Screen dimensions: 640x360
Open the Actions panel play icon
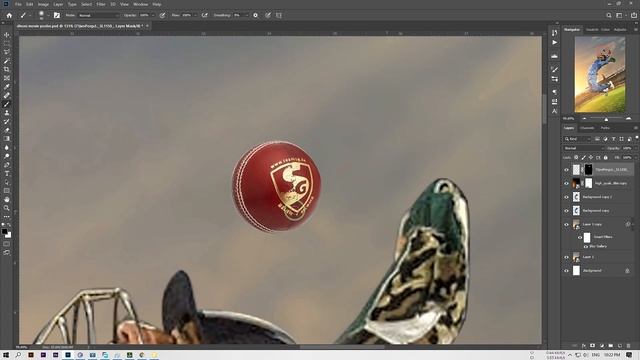coord(554,42)
